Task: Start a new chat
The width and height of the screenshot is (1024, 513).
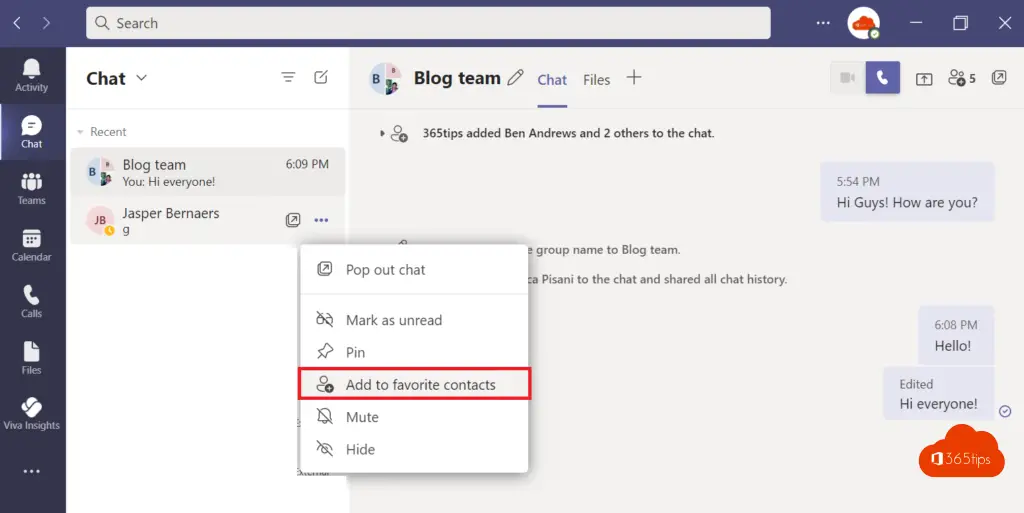Action: point(321,78)
